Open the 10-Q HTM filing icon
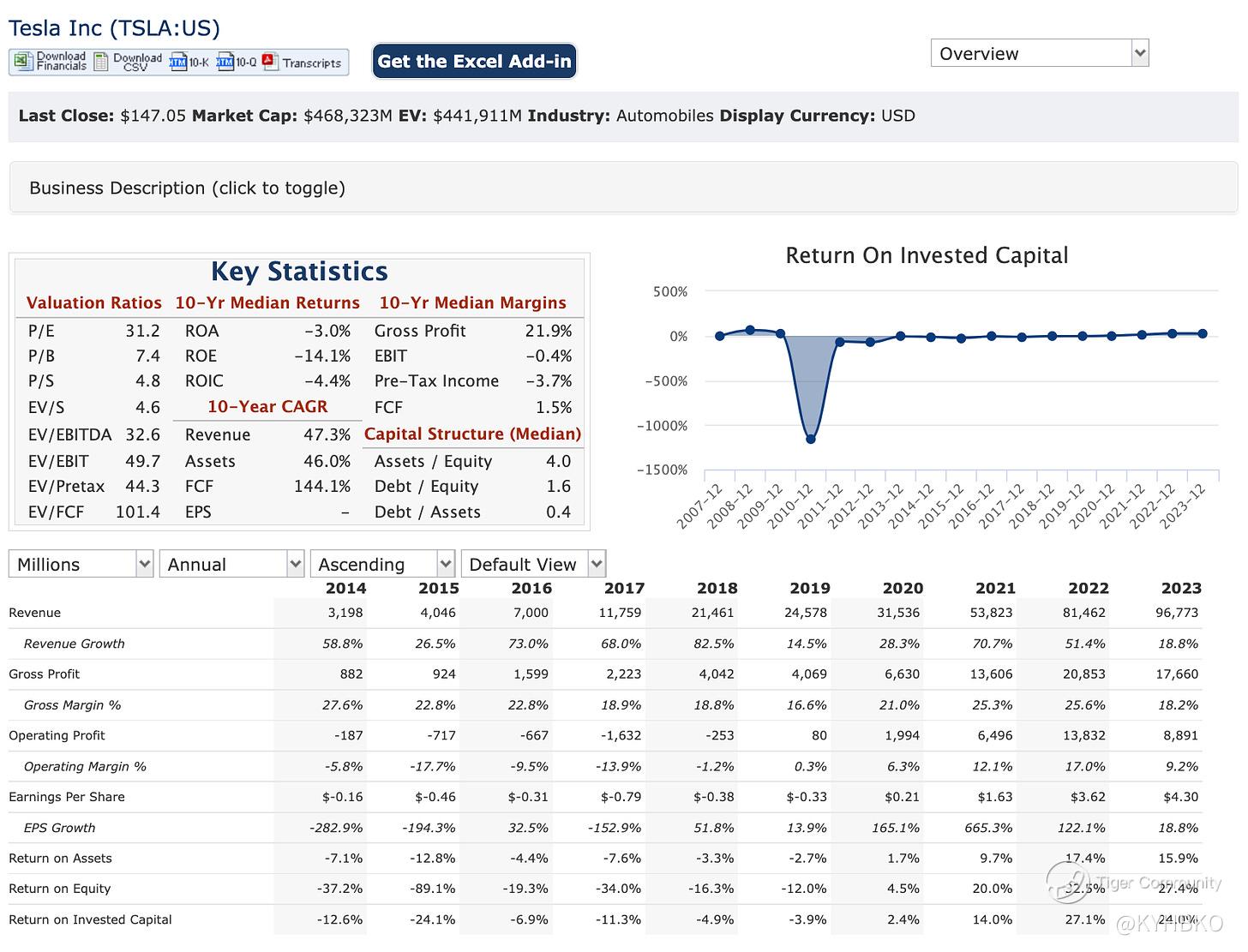The image size is (1248, 952). 225,62
